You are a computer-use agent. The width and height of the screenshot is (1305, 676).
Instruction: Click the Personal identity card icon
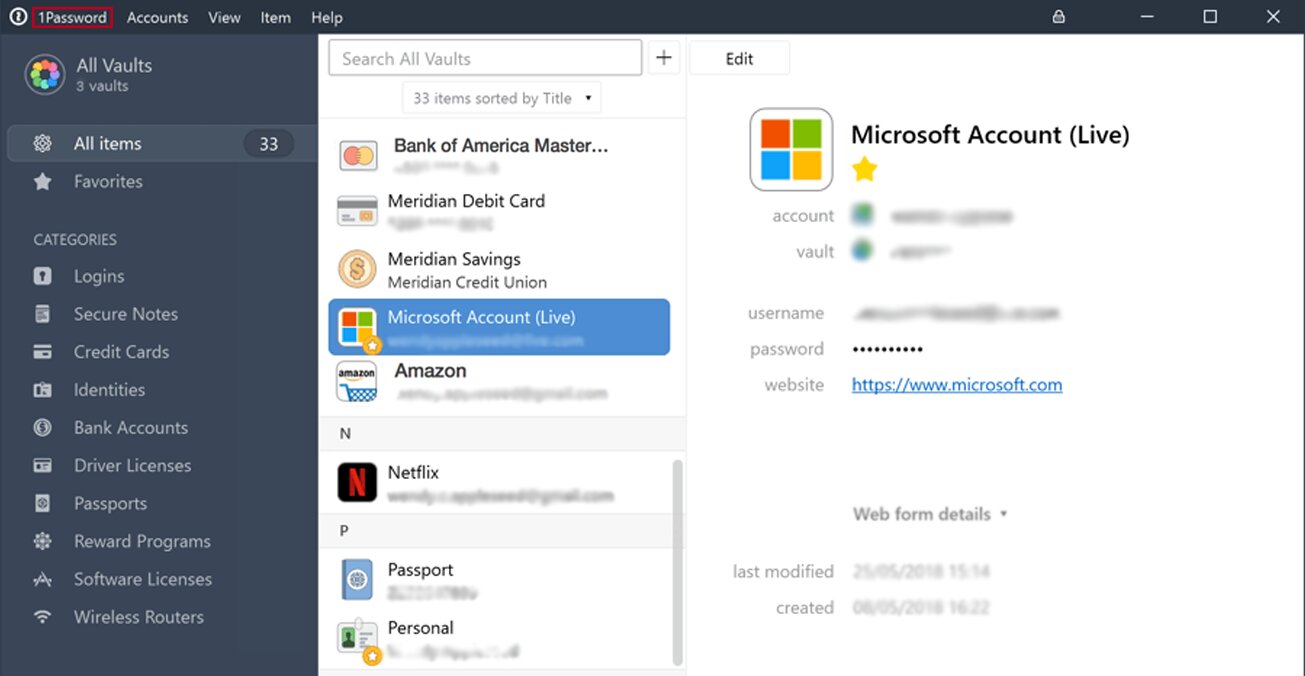tap(357, 638)
